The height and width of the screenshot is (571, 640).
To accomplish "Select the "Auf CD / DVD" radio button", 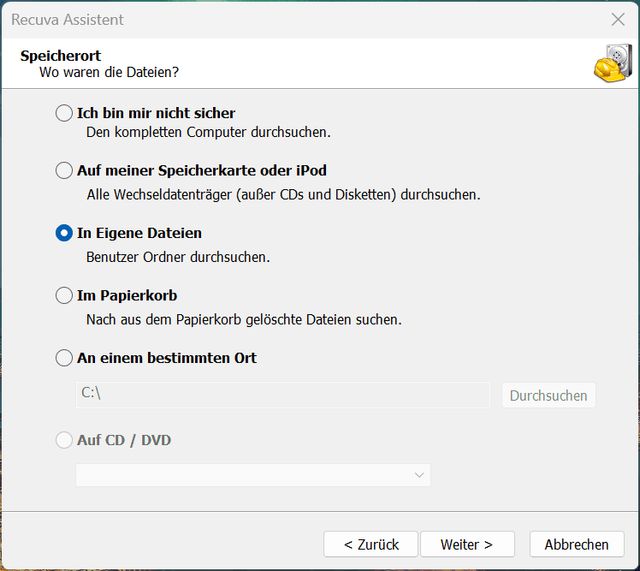I will tap(64, 440).
